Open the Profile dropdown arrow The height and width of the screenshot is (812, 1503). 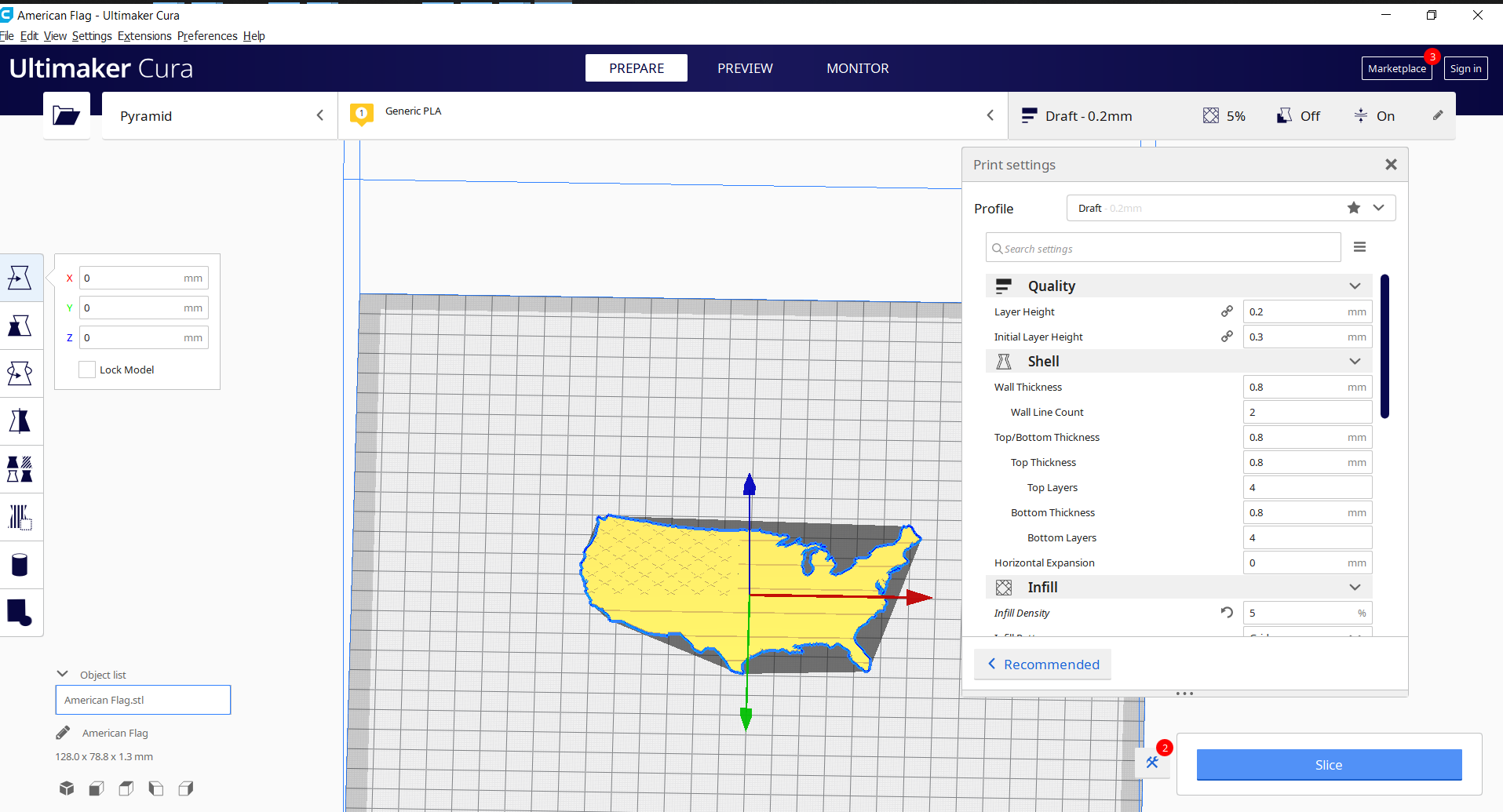(x=1379, y=208)
